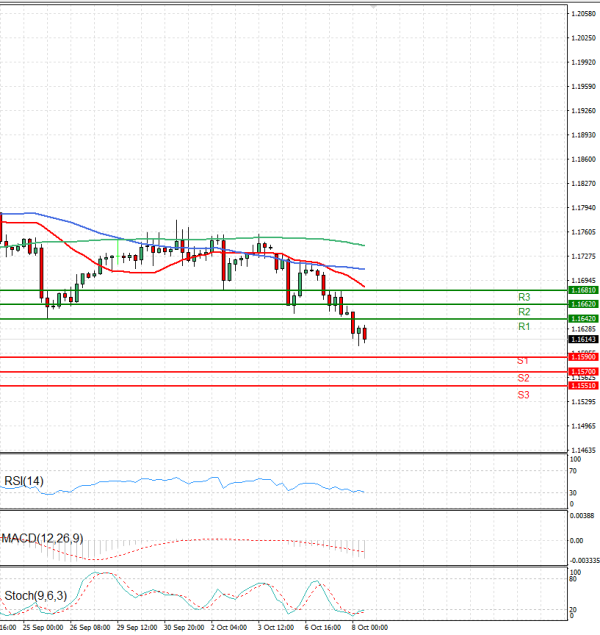Click the 8 Oct 00:00 time label
Image resolution: width=600 pixels, height=635 pixels.
(x=368, y=628)
